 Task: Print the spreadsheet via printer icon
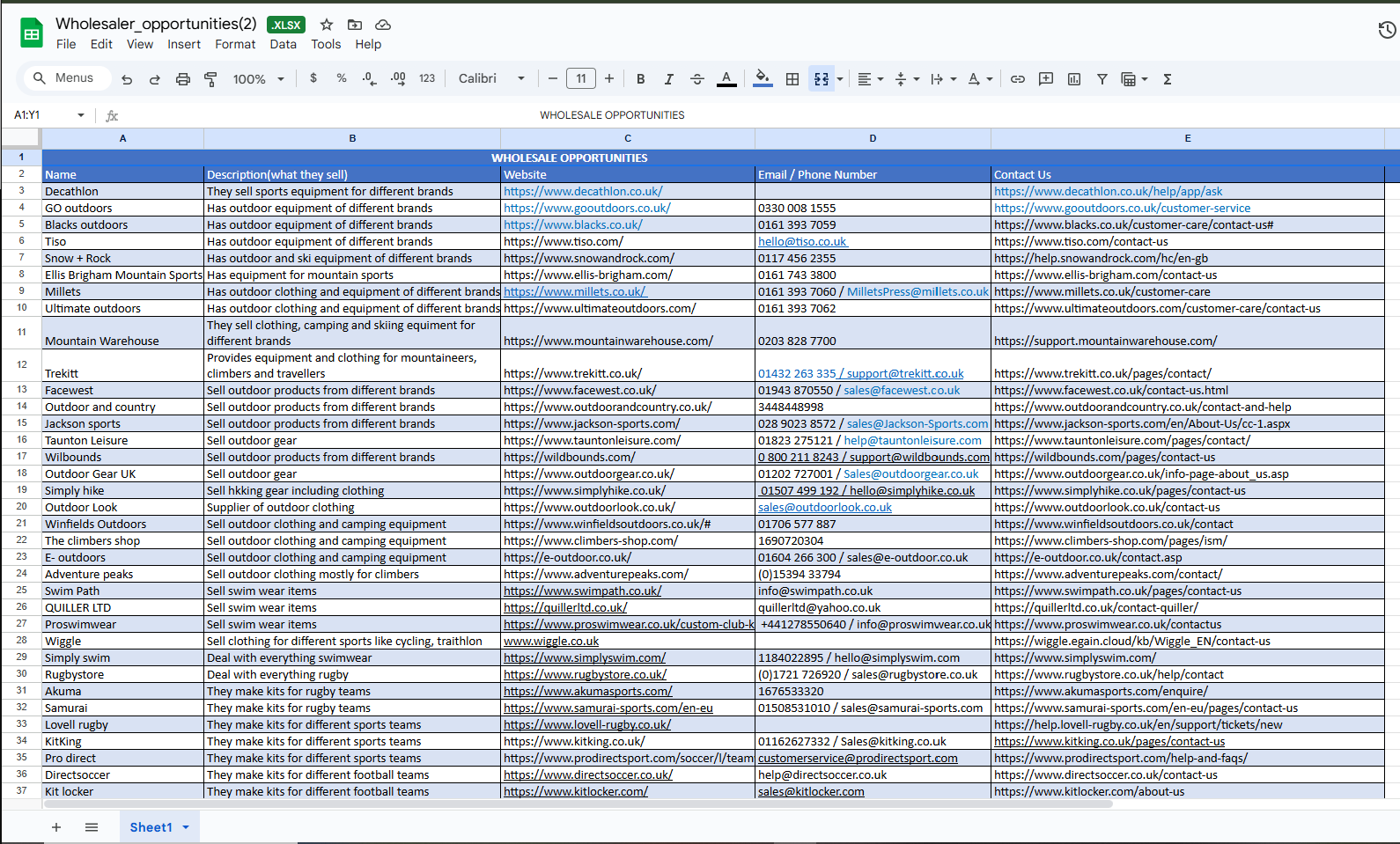(x=183, y=79)
